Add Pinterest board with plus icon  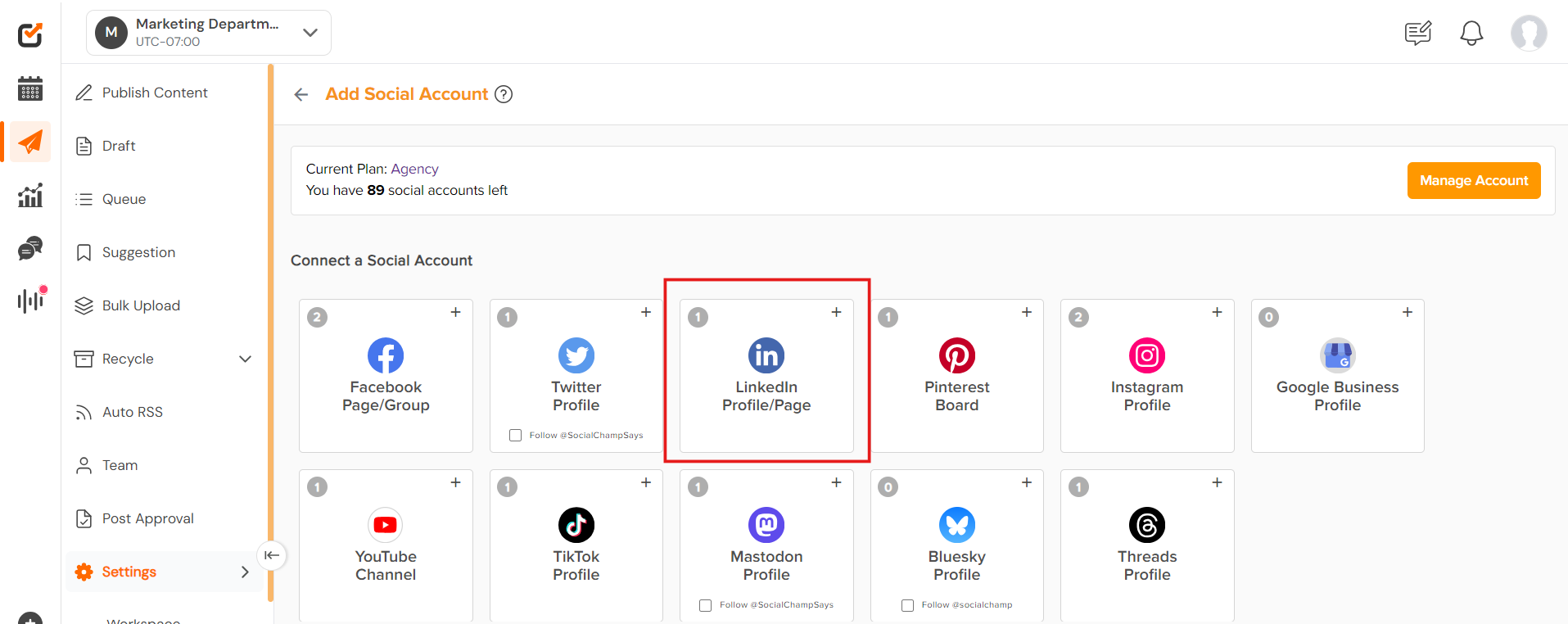point(1027,312)
